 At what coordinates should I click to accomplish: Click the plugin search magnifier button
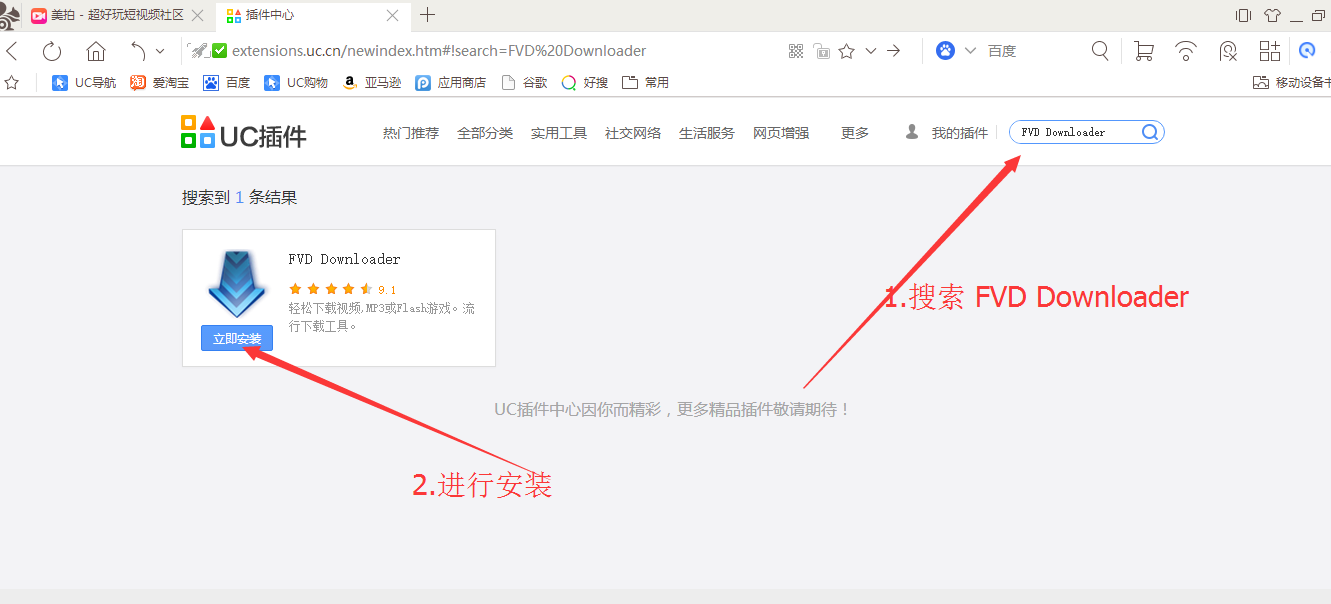1150,132
